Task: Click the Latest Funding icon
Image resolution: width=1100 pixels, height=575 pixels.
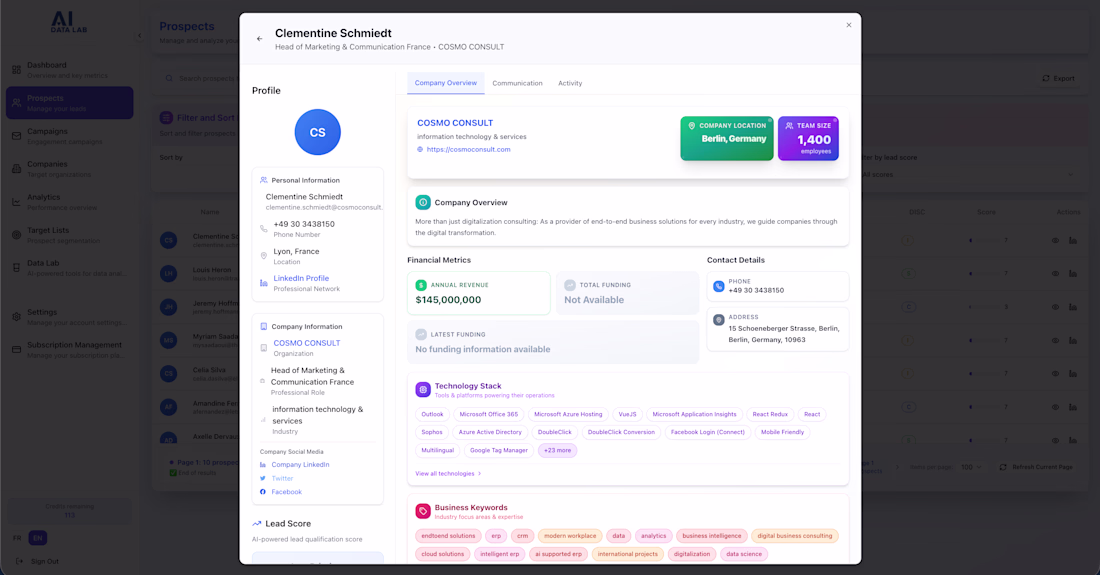Action: pyautogui.click(x=421, y=334)
